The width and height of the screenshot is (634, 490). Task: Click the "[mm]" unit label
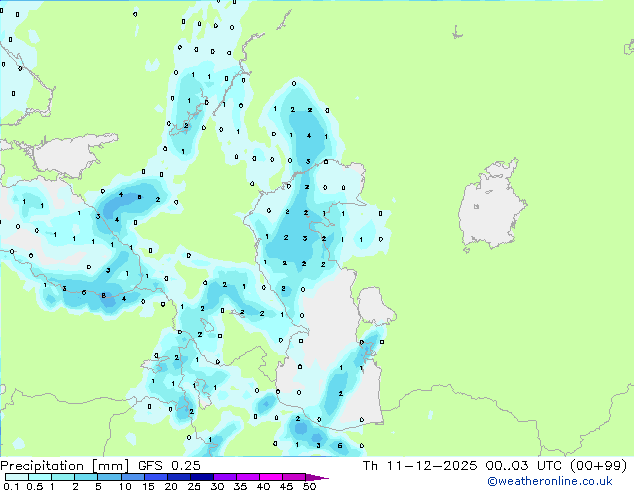click(x=110, y=466)
